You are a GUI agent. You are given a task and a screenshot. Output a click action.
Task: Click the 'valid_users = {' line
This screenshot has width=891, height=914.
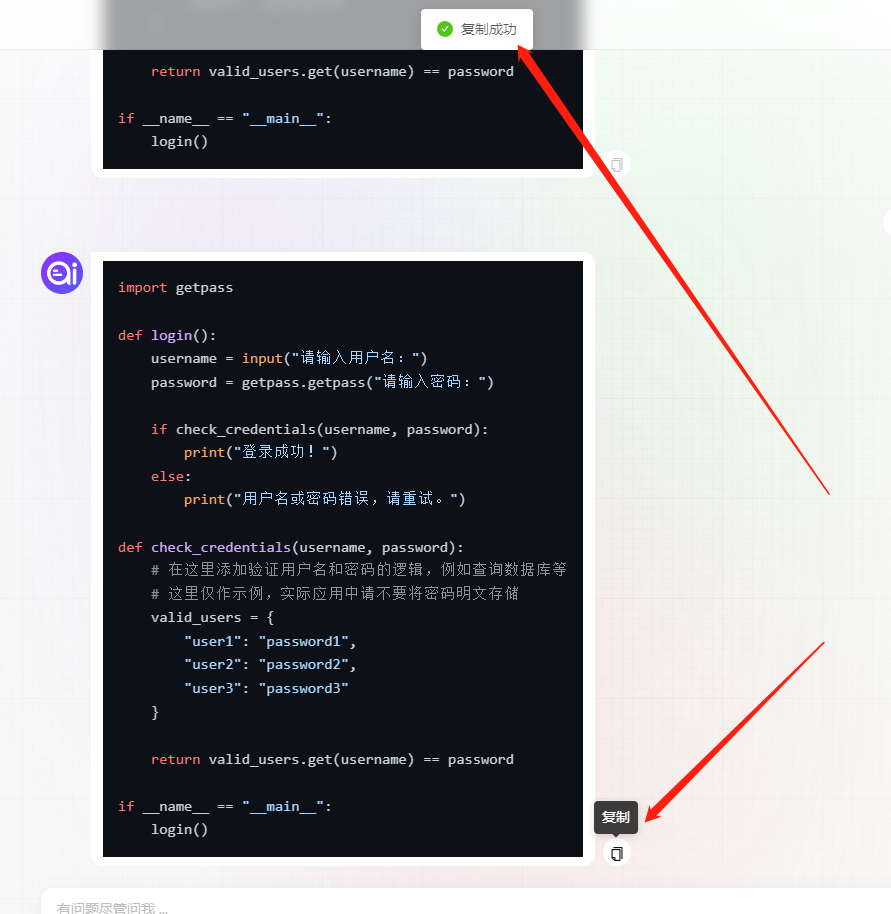point(213,617)
